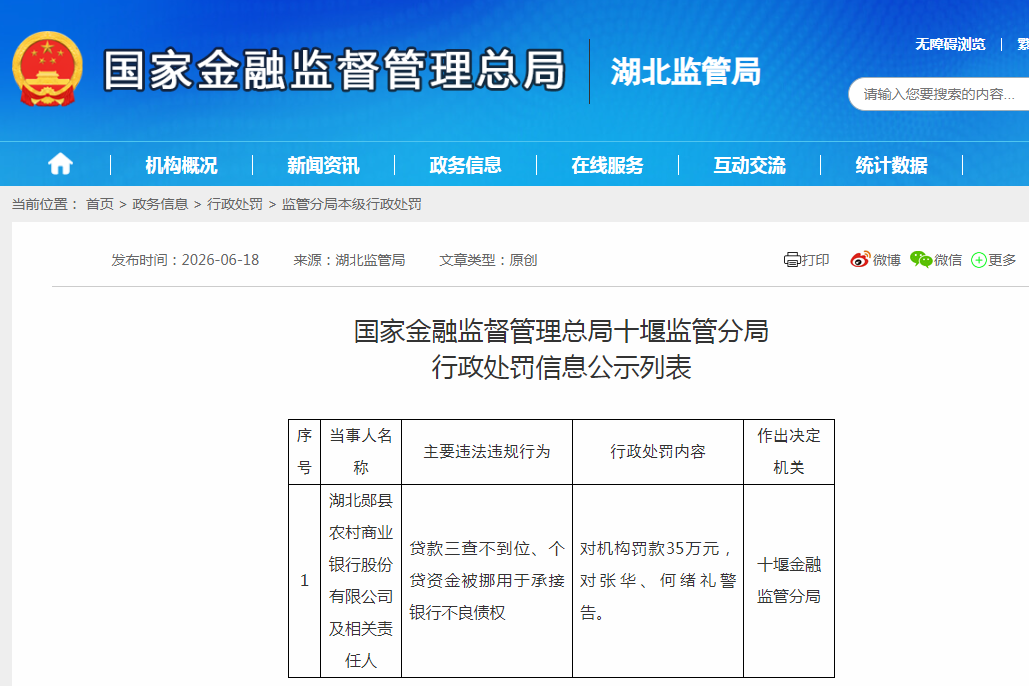Select the 文章类型：原创 text

(x=488, y=260)
